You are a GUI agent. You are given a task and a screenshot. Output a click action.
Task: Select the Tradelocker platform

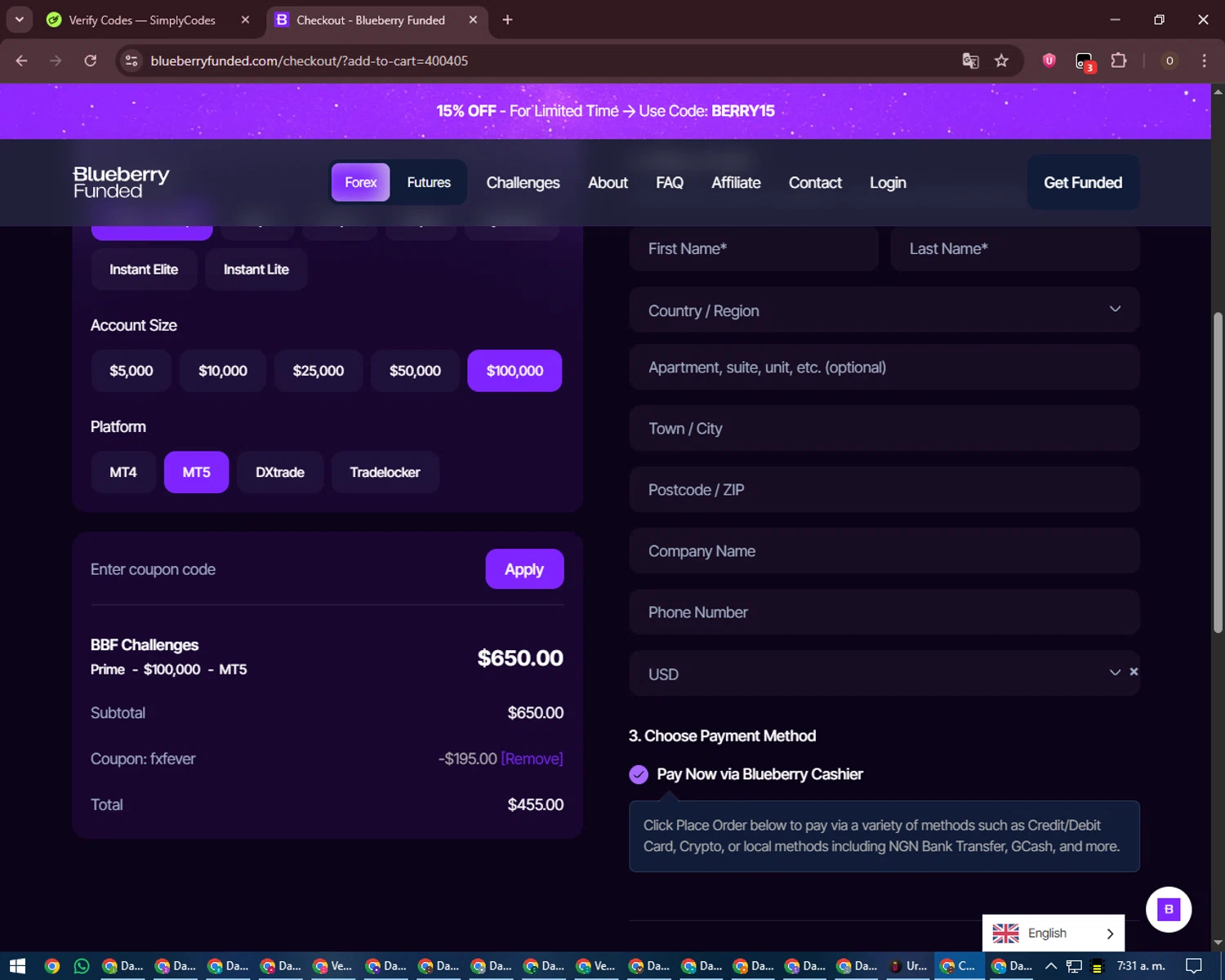point(385,472)
